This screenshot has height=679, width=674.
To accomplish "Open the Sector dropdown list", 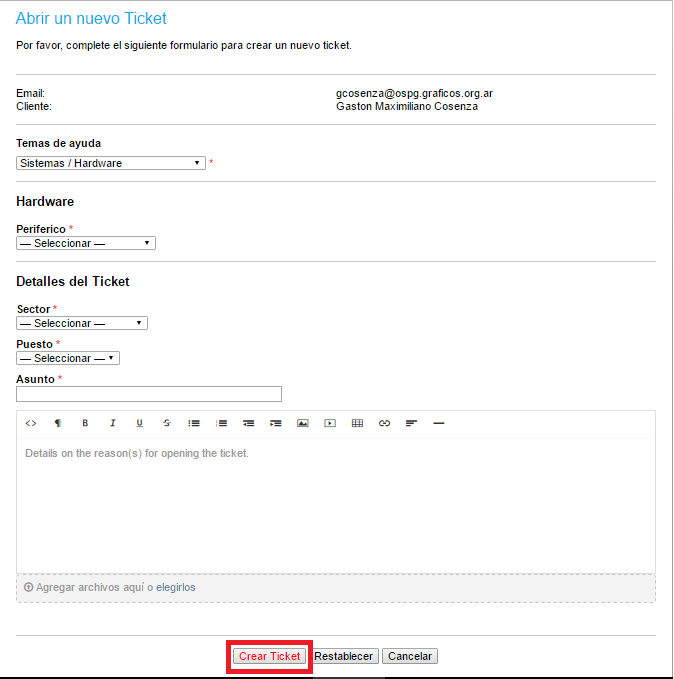I will pyautogui.click(x=82, y=323).
